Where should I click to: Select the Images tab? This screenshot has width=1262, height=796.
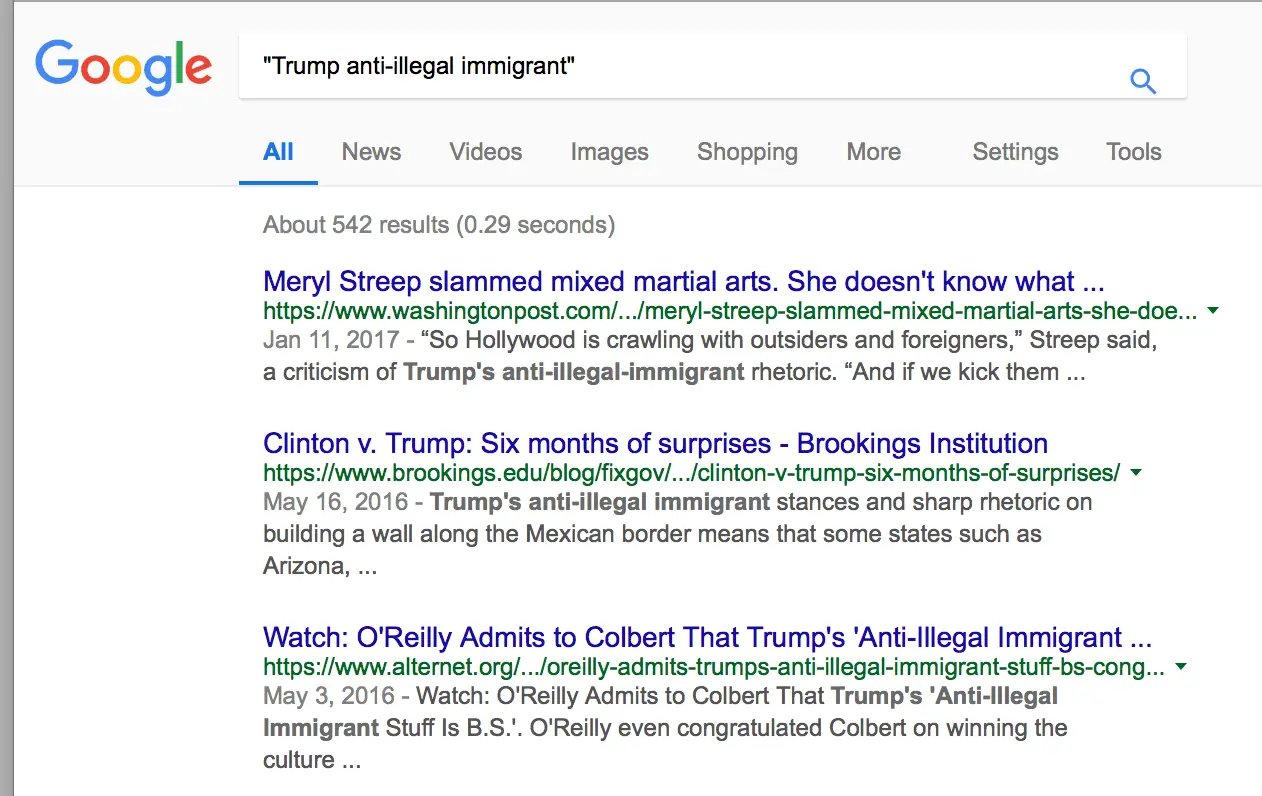(609, 152)
